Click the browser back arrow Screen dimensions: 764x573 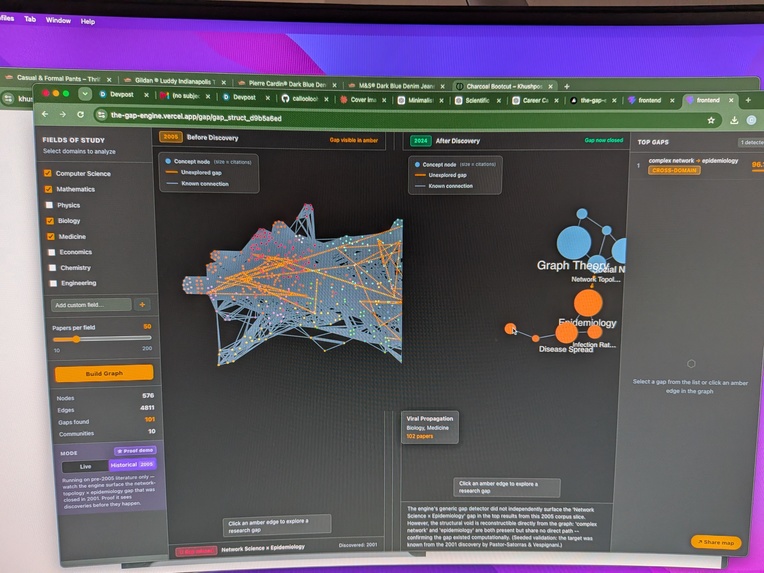(x=45, y=114)
